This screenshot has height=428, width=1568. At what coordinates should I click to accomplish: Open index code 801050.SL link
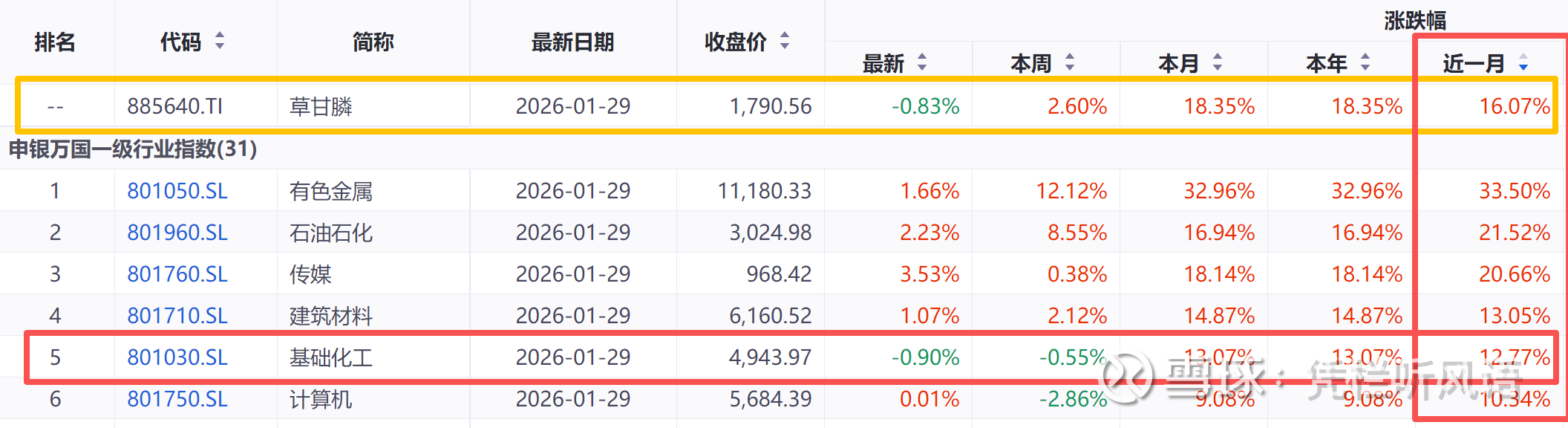click(177, 191)
